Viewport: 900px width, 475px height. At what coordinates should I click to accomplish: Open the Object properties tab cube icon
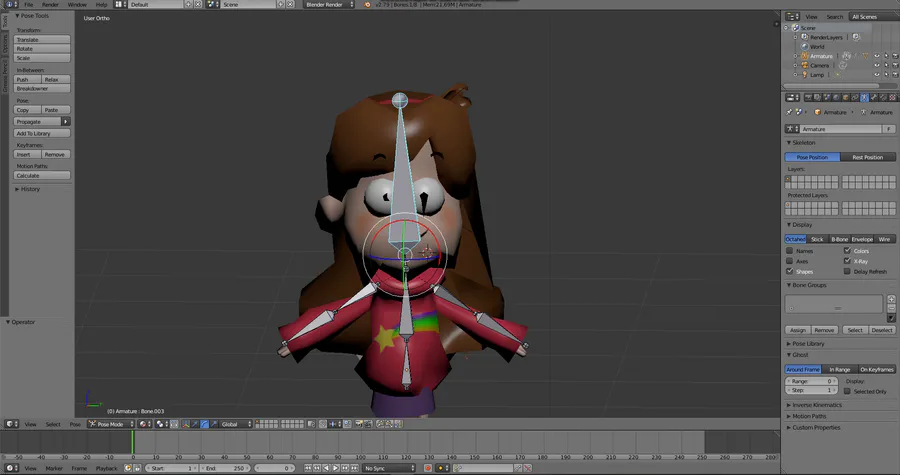[x=845, y=98]
